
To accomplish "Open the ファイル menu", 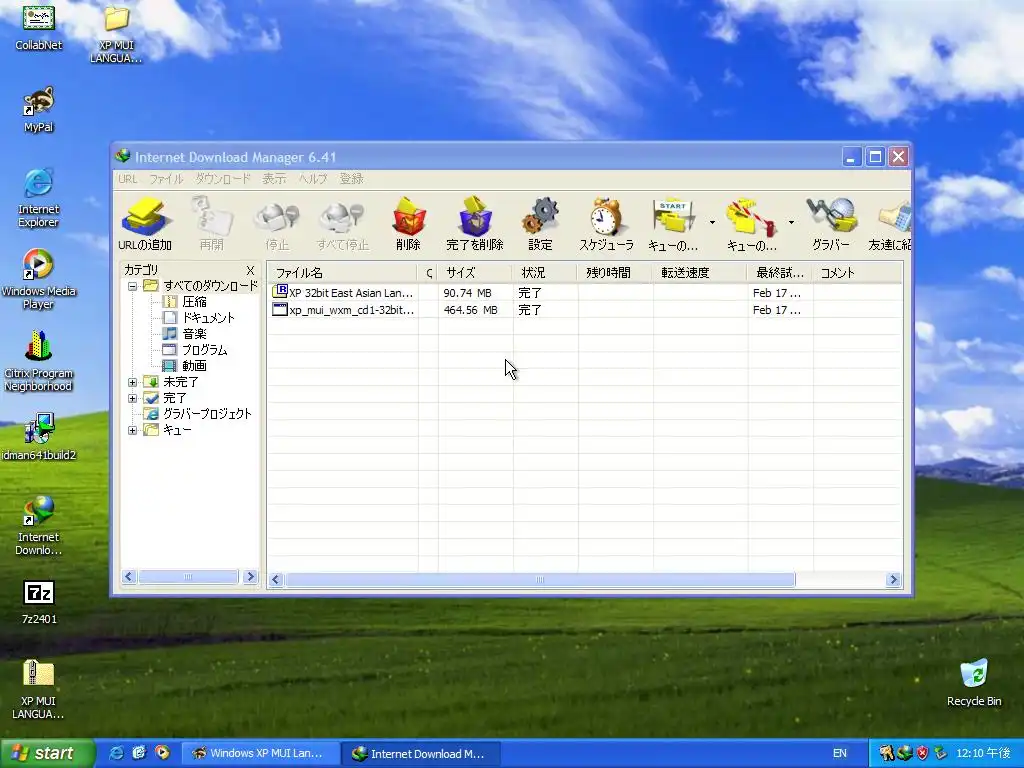I will (x=166, y=178).
